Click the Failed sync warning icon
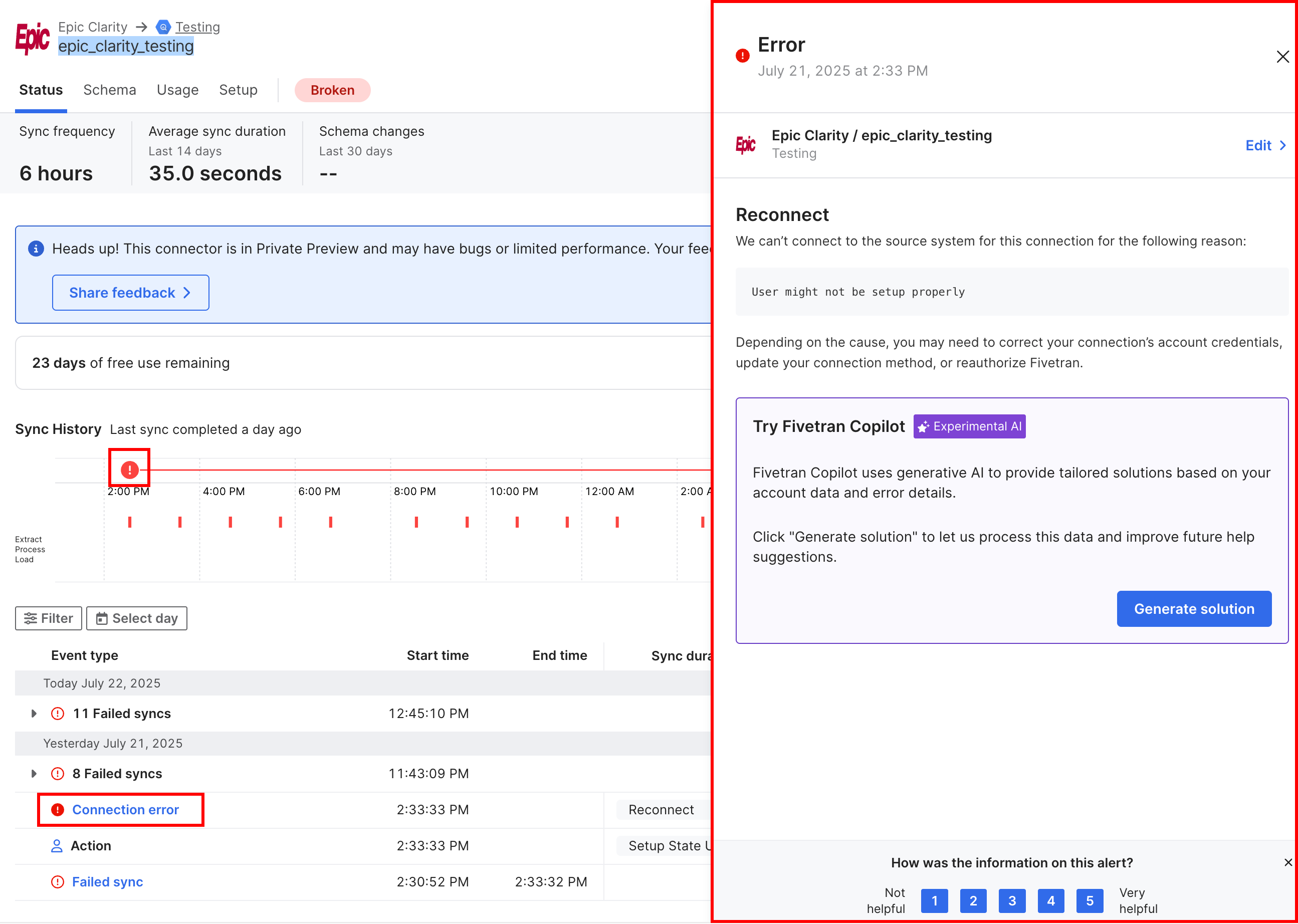 coord(58,882)
